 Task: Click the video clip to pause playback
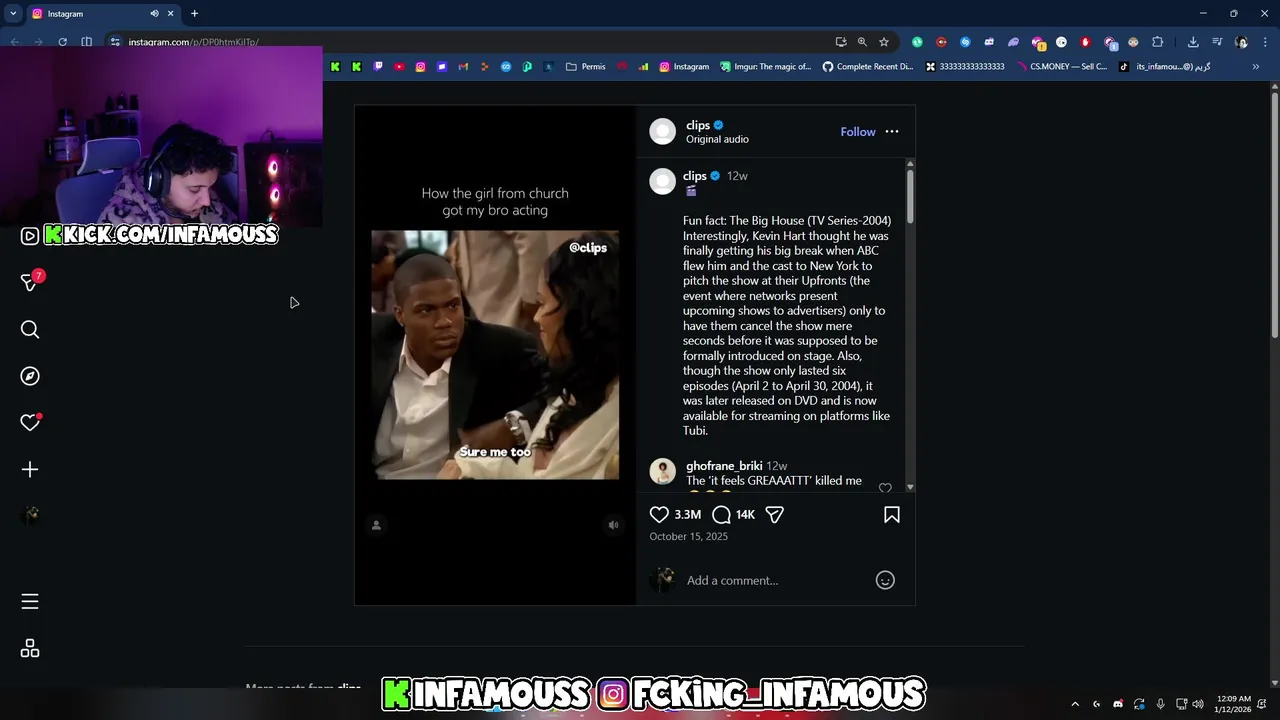(495, 355)
